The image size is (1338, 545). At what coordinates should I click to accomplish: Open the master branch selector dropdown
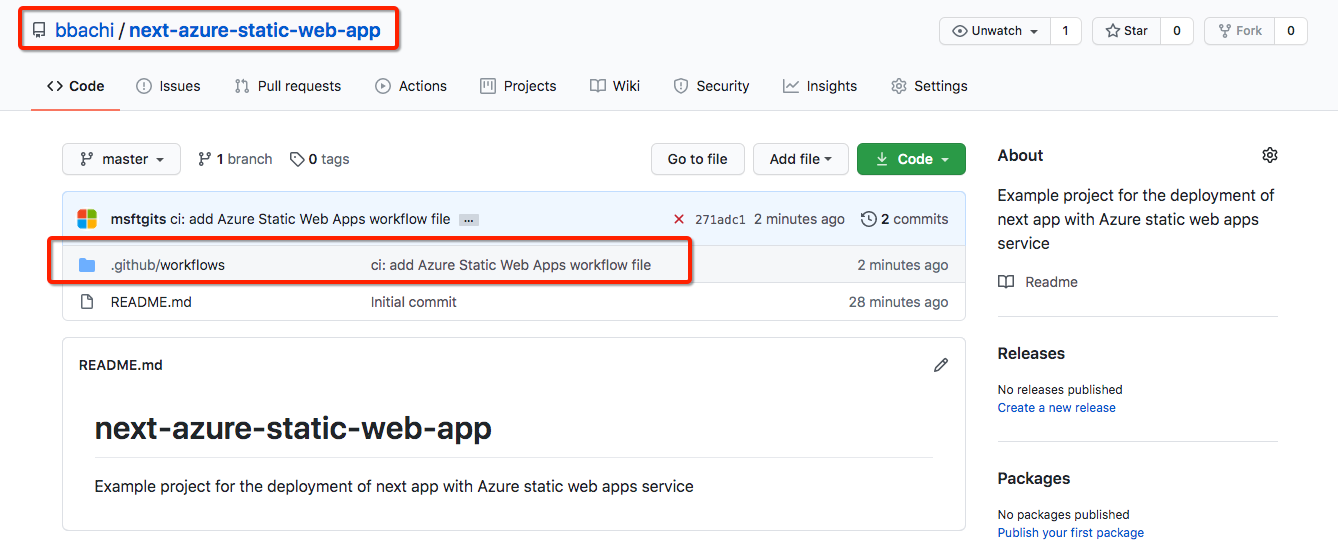(x=121, y=159)
